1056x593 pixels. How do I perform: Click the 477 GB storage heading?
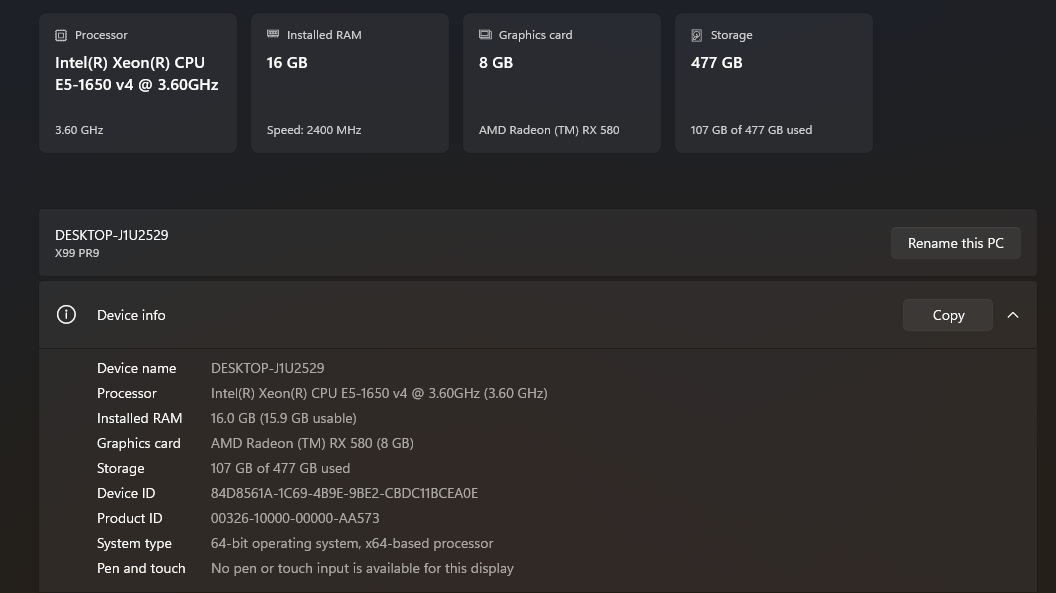click(717, 63)
